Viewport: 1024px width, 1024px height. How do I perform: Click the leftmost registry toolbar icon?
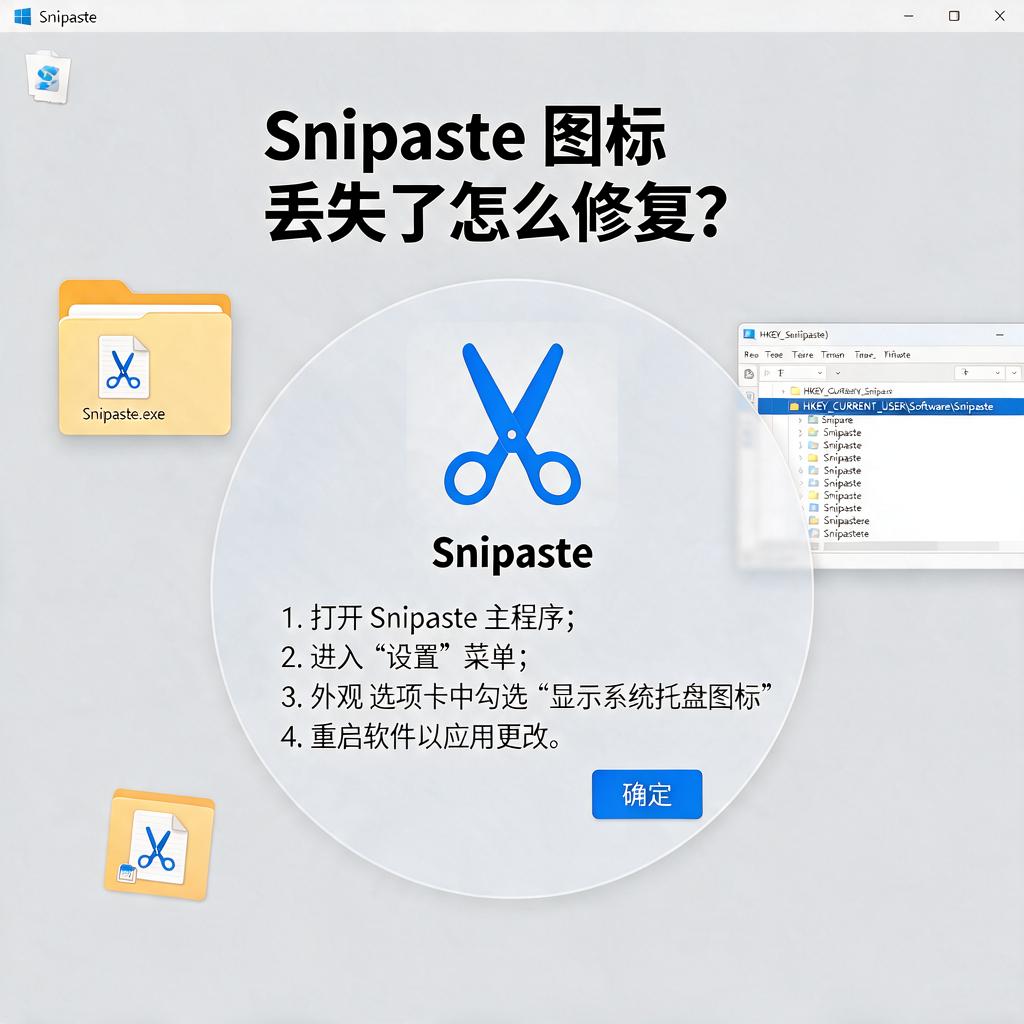749,374
